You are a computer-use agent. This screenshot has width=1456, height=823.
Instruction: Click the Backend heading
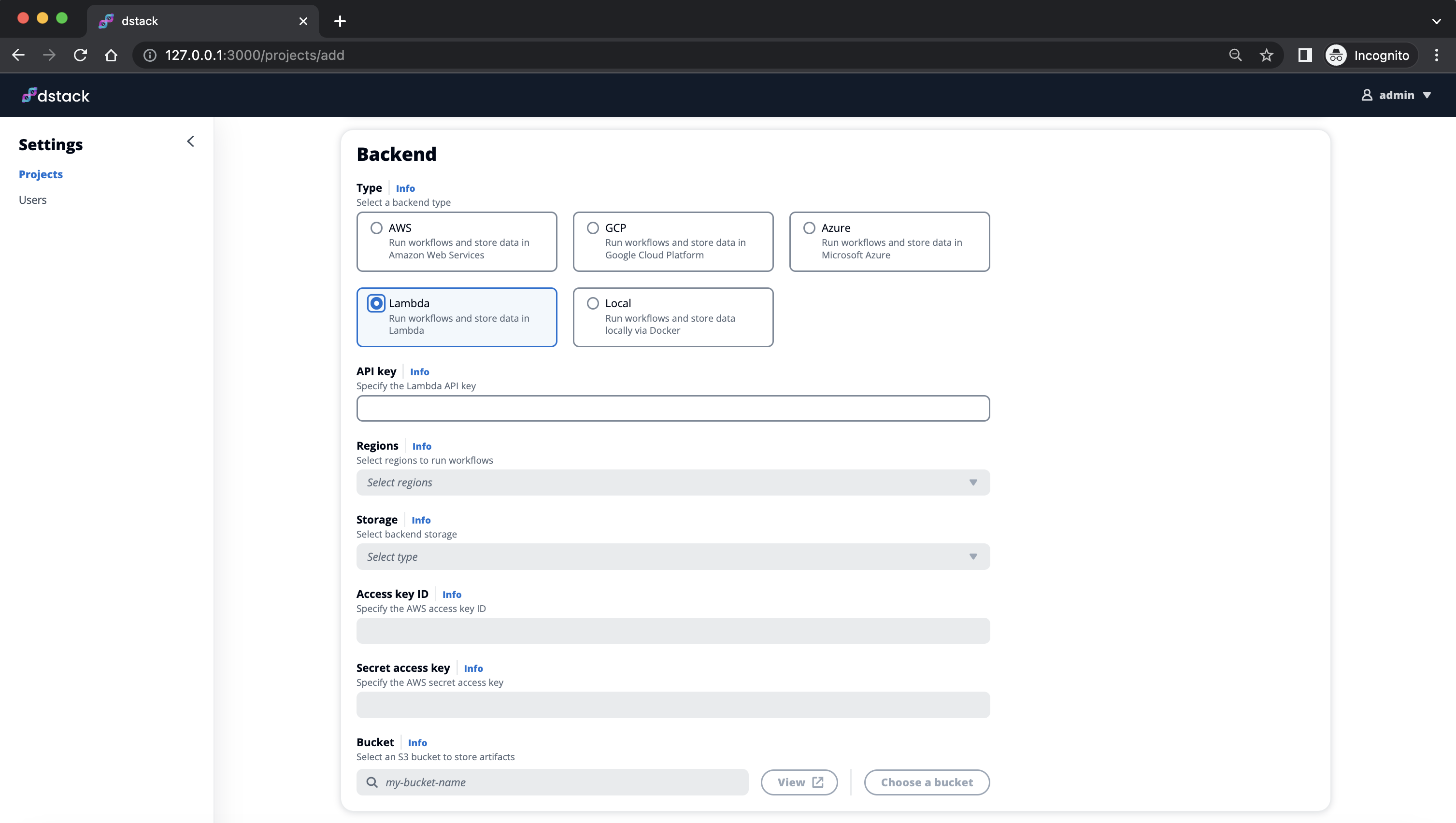[x=397, y=154]
